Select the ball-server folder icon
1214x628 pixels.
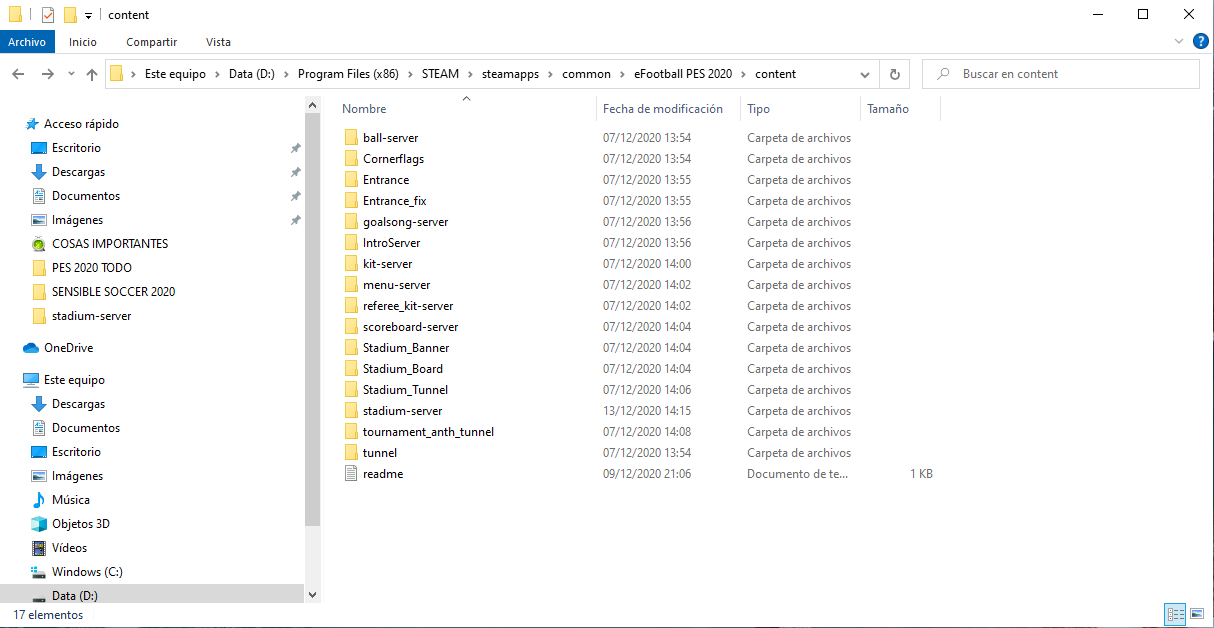[351, 138]
